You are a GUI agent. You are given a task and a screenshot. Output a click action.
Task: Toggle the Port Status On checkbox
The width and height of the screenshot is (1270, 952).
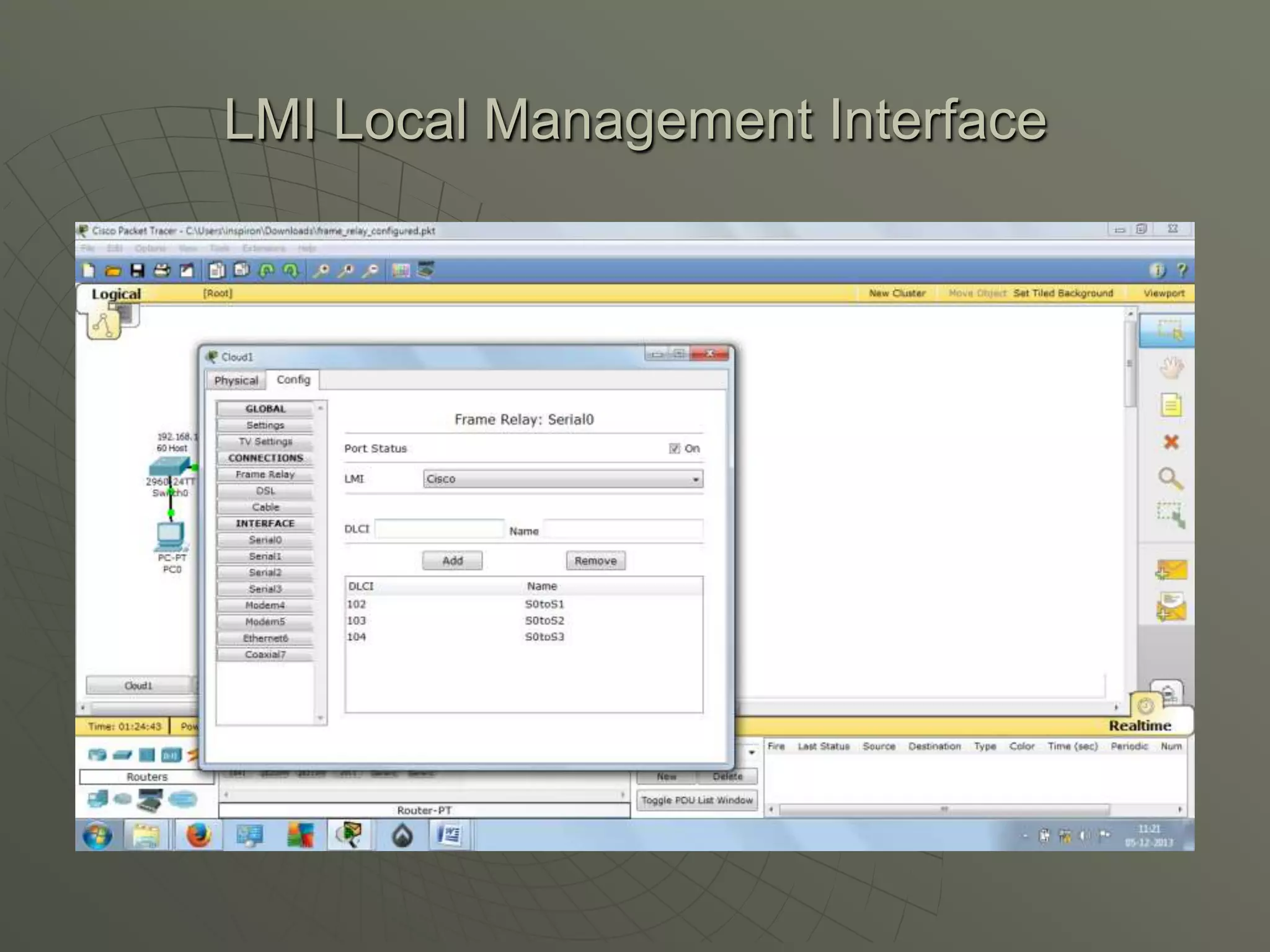point(675,448)
